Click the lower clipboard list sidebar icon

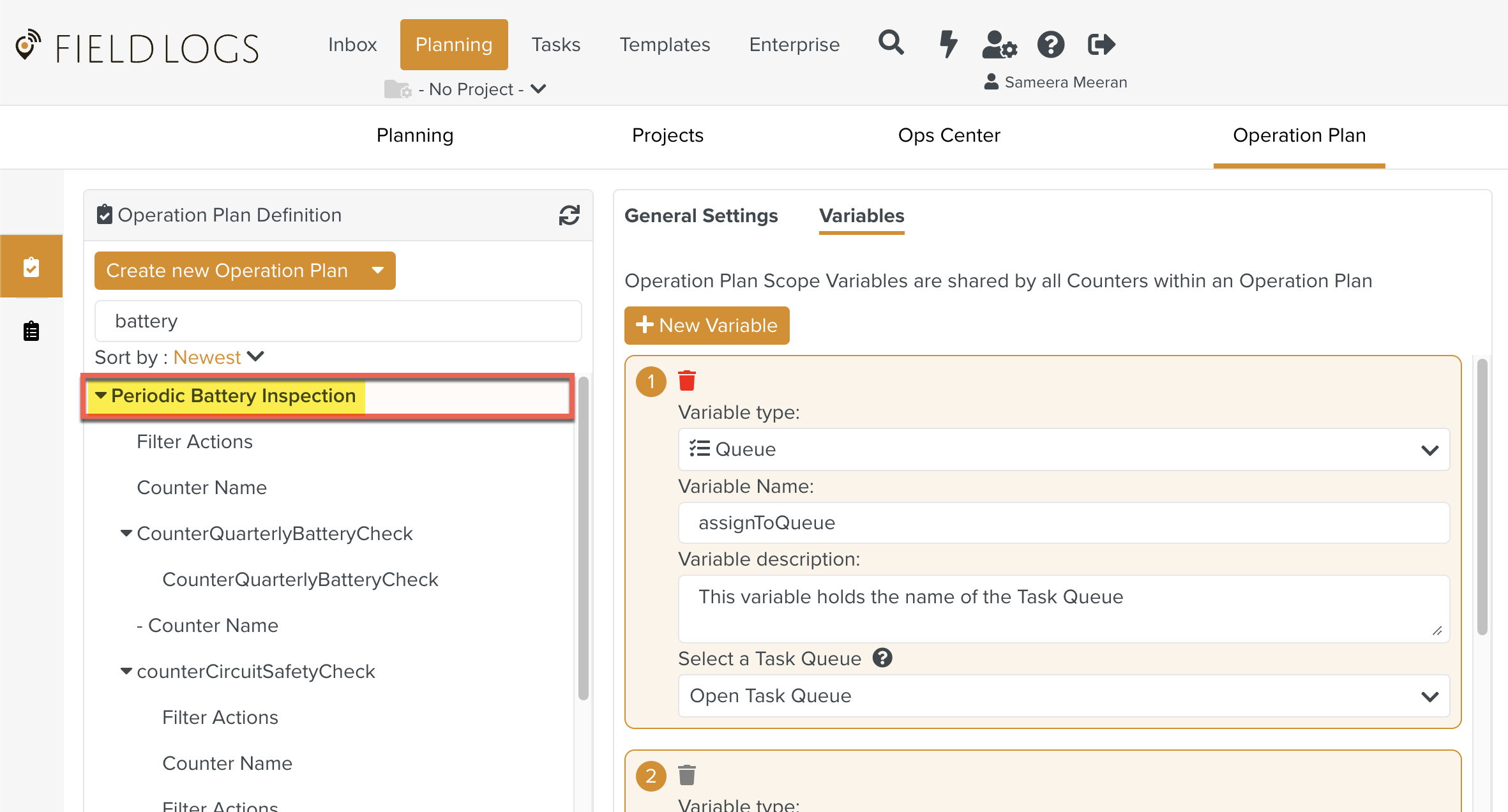31,331
